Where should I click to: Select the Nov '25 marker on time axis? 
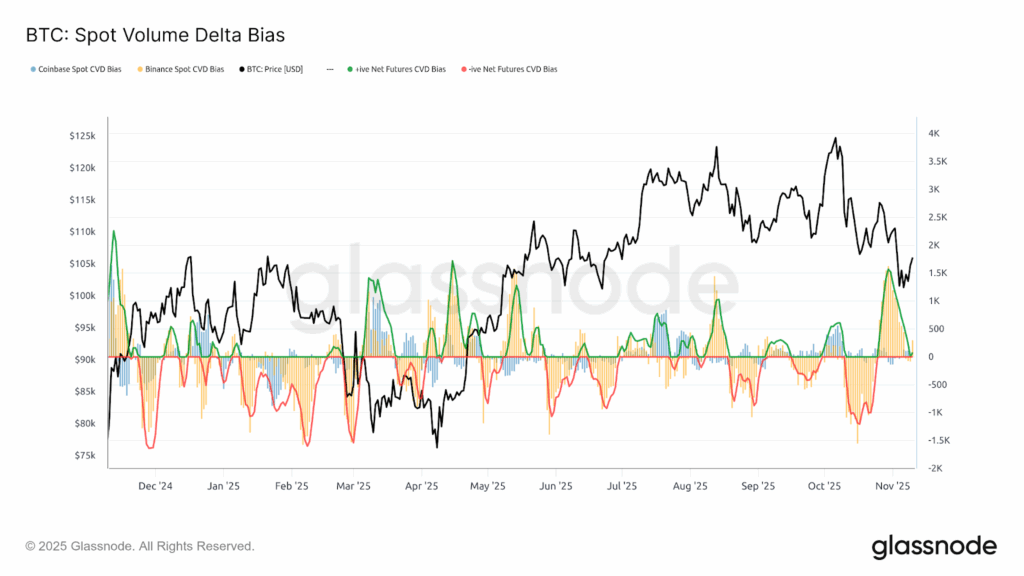coord(892,487)
